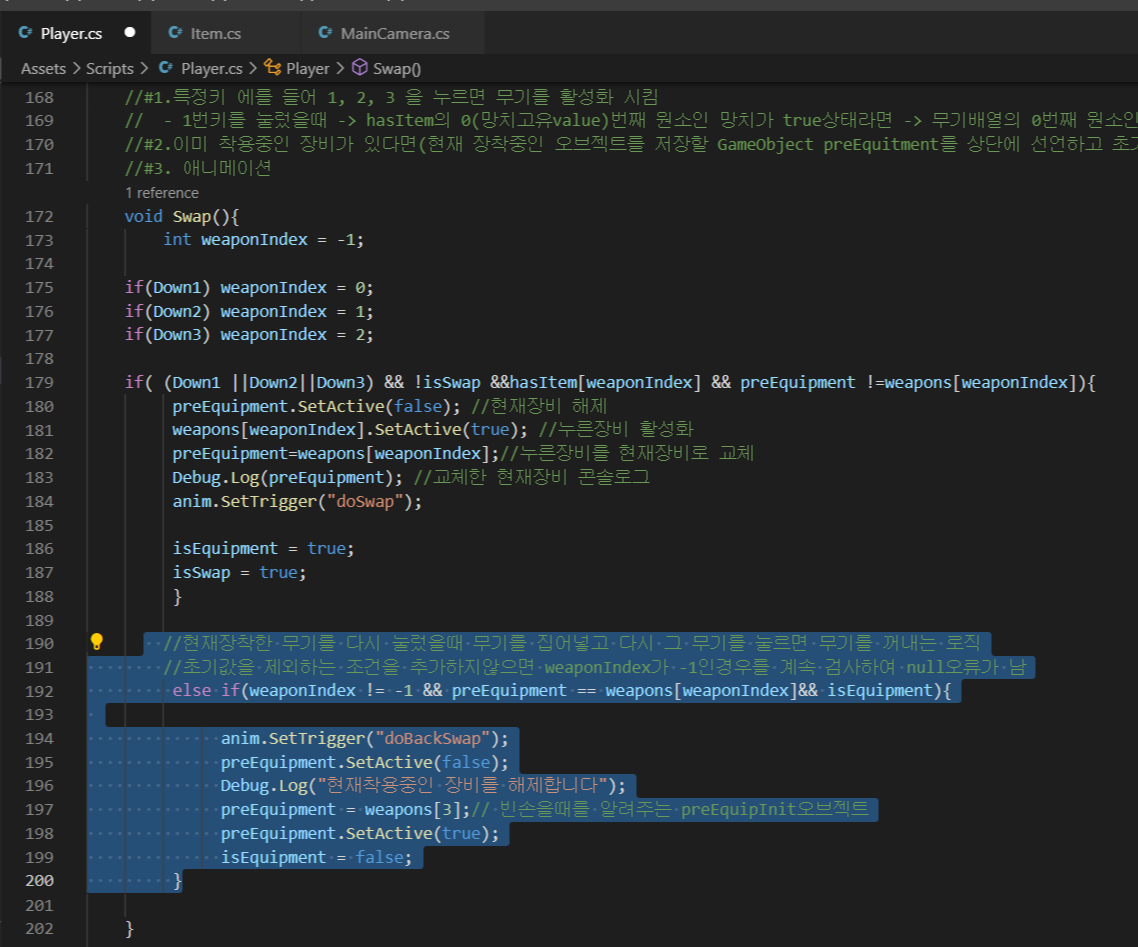Click 'isEquipment = true;' line

[x=263, y=549]
